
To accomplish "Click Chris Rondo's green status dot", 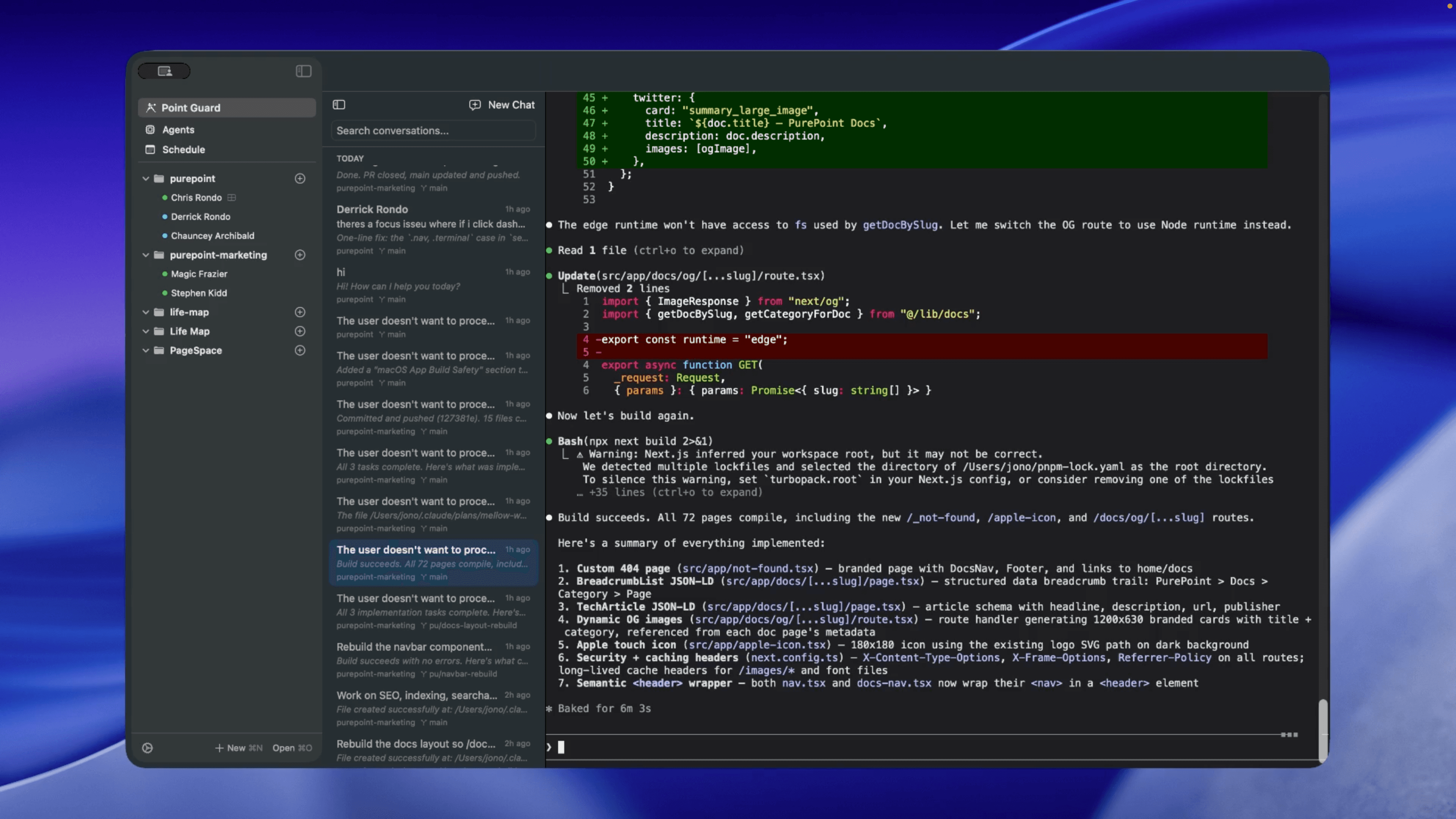I will pyautogui.click(x=165, y=198).
